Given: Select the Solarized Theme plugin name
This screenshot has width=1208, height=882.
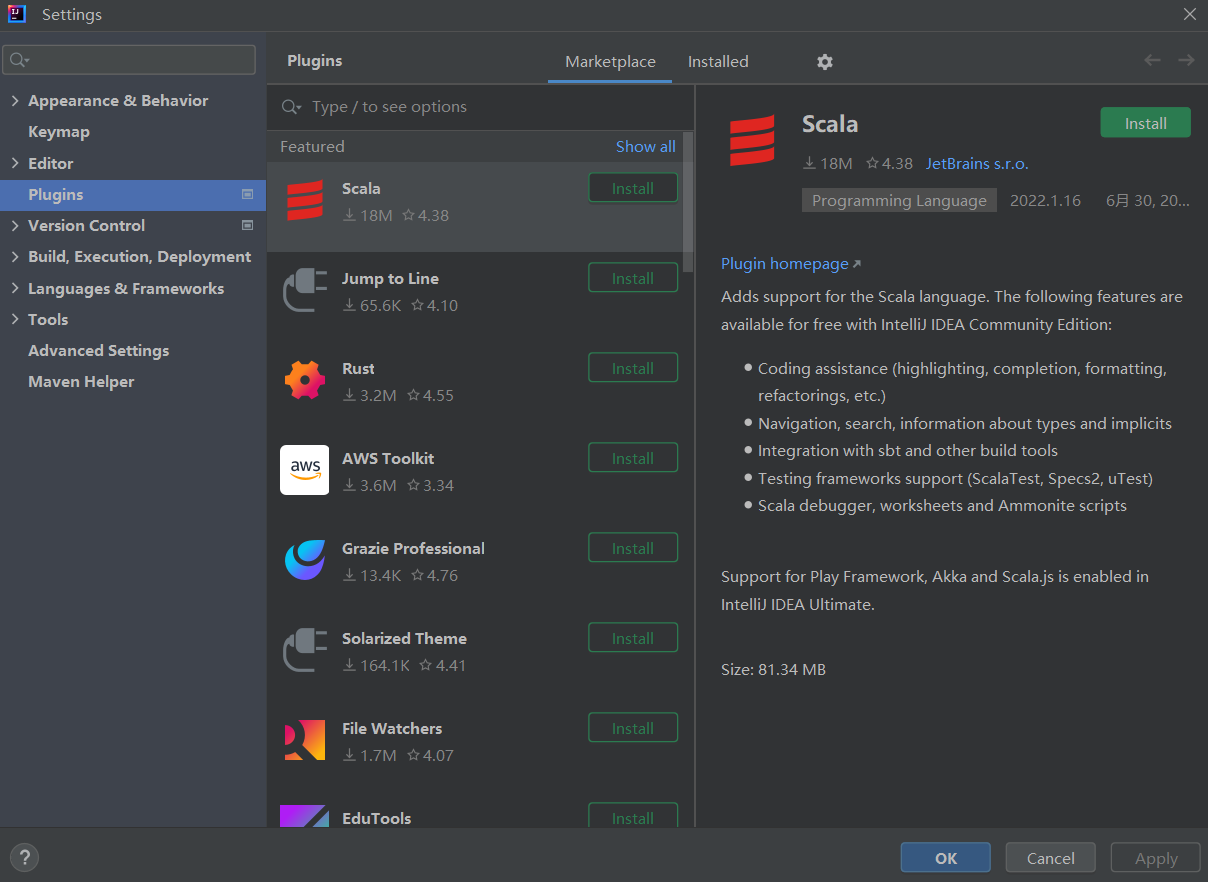Looking at the screenshot, I should (404, 638).
